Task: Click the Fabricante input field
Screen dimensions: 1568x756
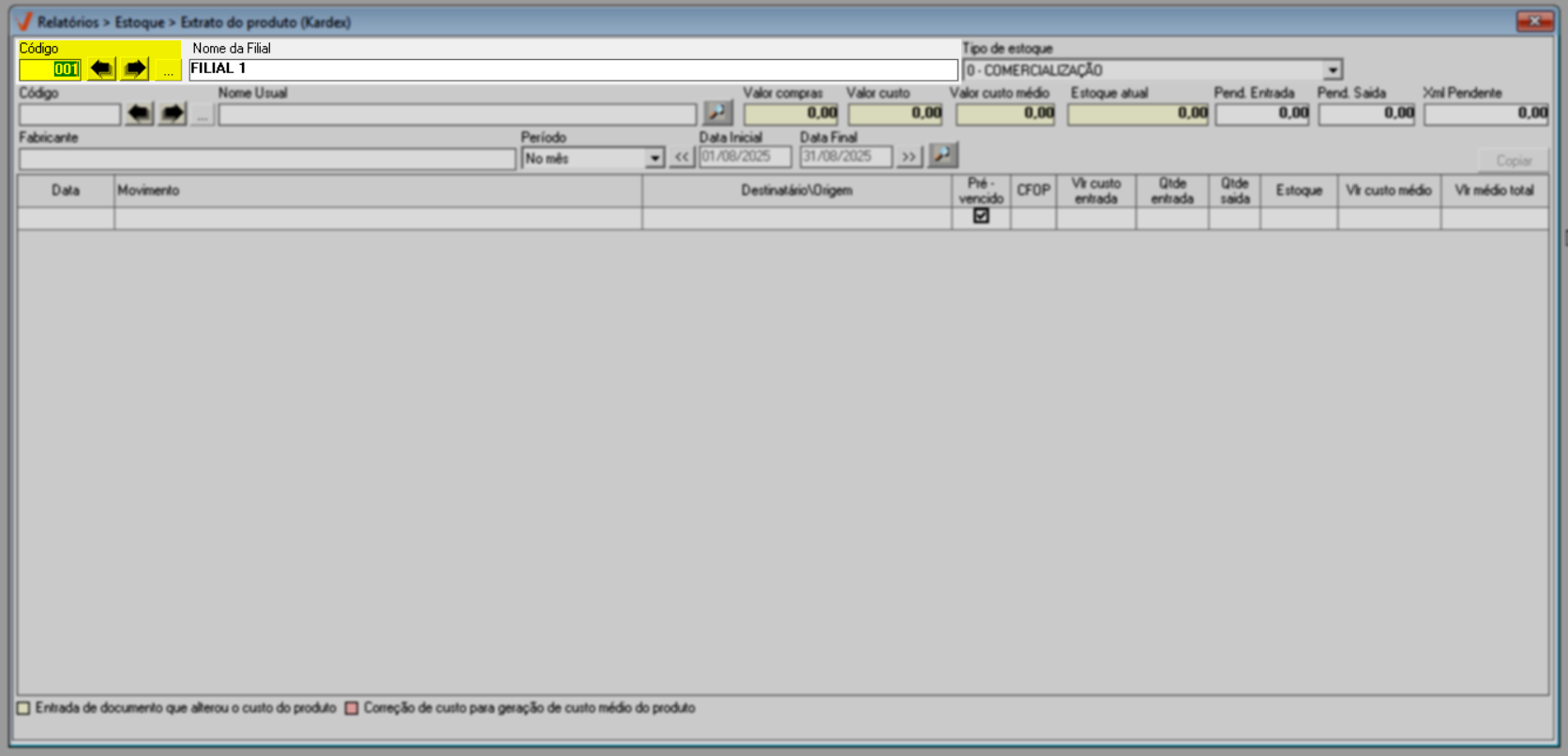Action: (x=267, y=159)
